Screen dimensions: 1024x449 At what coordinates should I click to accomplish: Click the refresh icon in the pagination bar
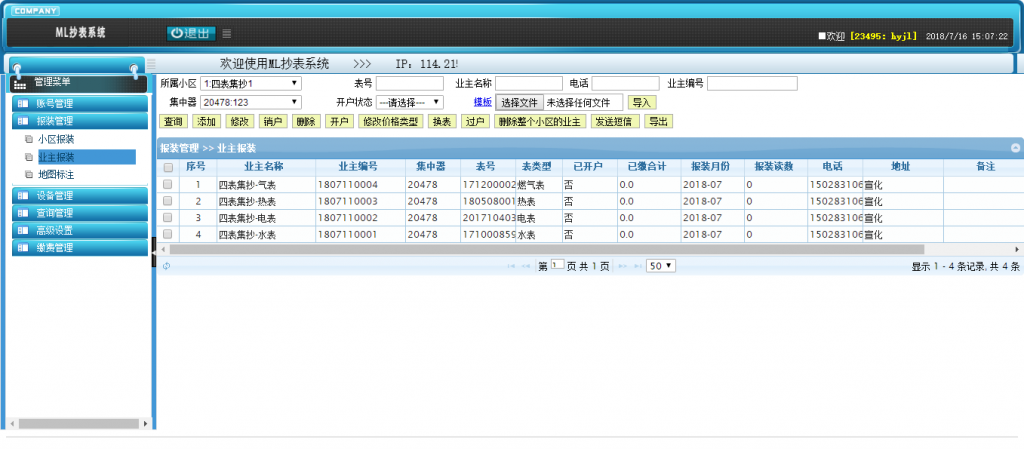tap(166, 266)
